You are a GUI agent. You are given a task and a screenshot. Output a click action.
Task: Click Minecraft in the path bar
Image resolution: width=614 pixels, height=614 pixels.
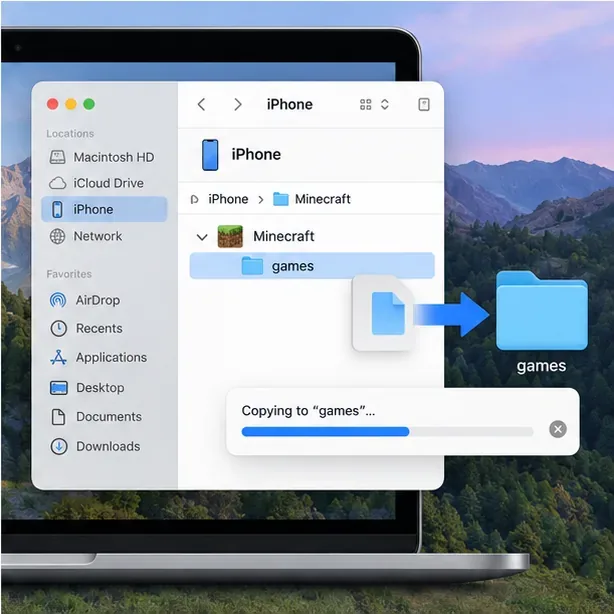323,199
